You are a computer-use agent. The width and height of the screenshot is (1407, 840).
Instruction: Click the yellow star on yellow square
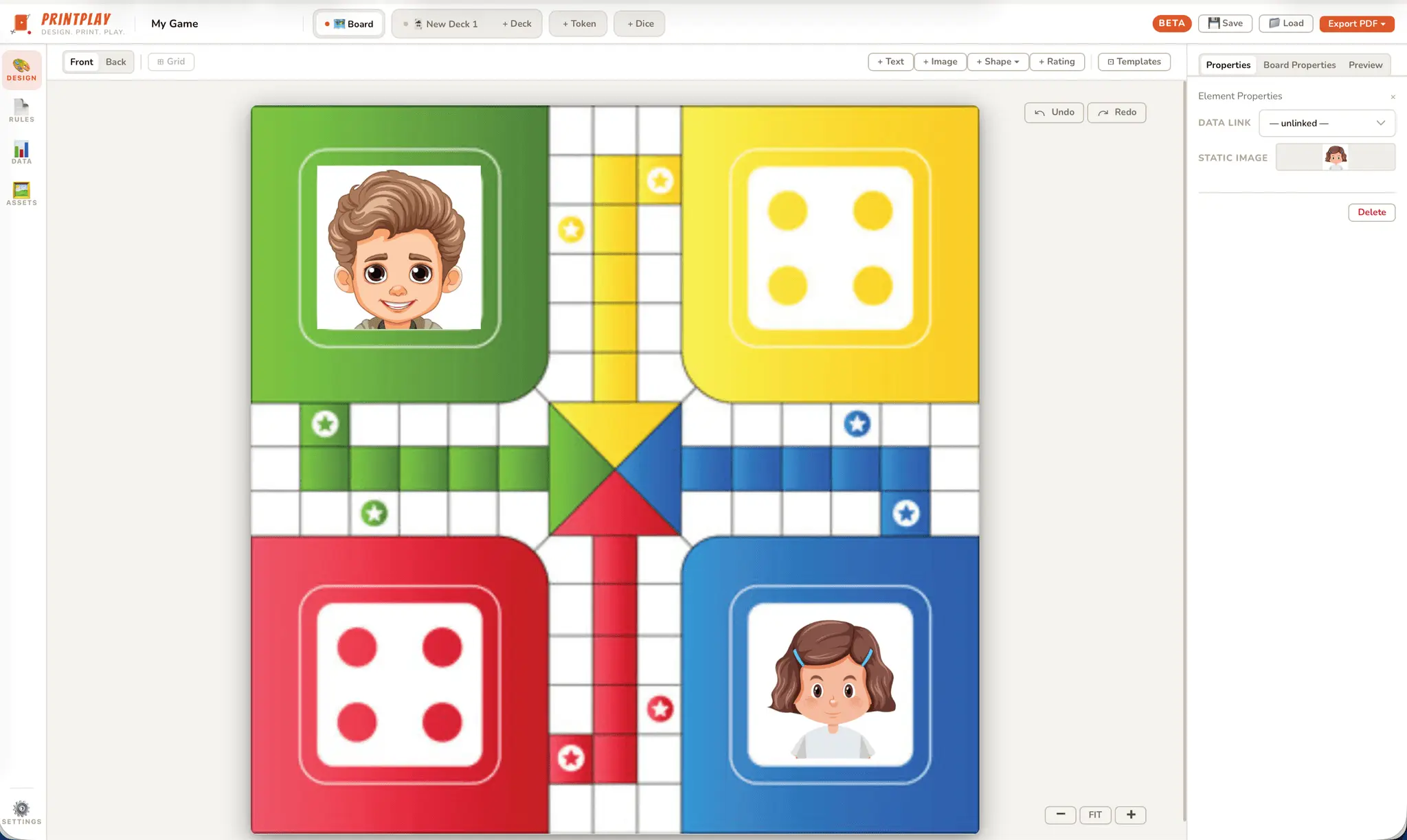pyautogui.click(x=660, y=181)
